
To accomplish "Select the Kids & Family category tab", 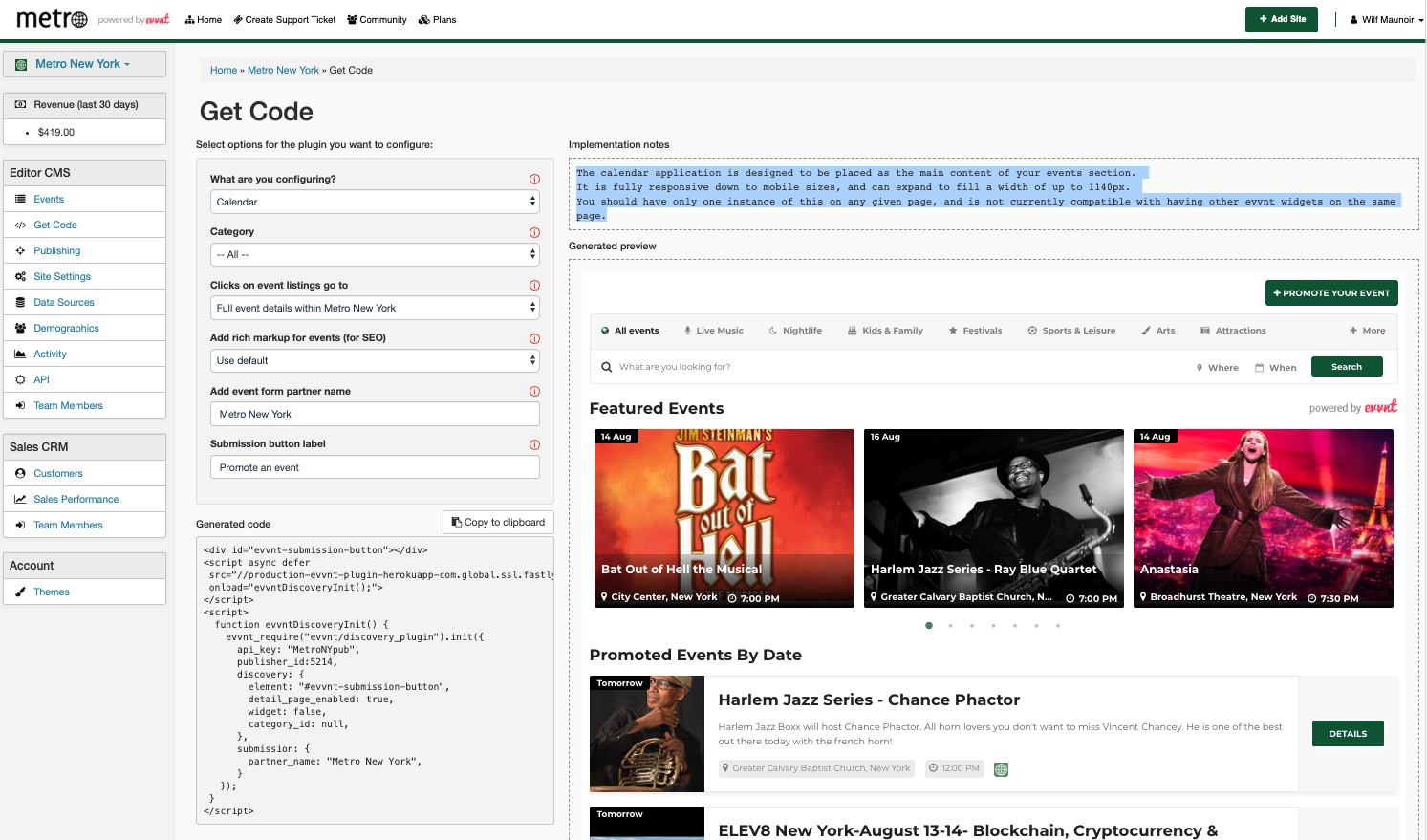I will (x=885, y=331).
